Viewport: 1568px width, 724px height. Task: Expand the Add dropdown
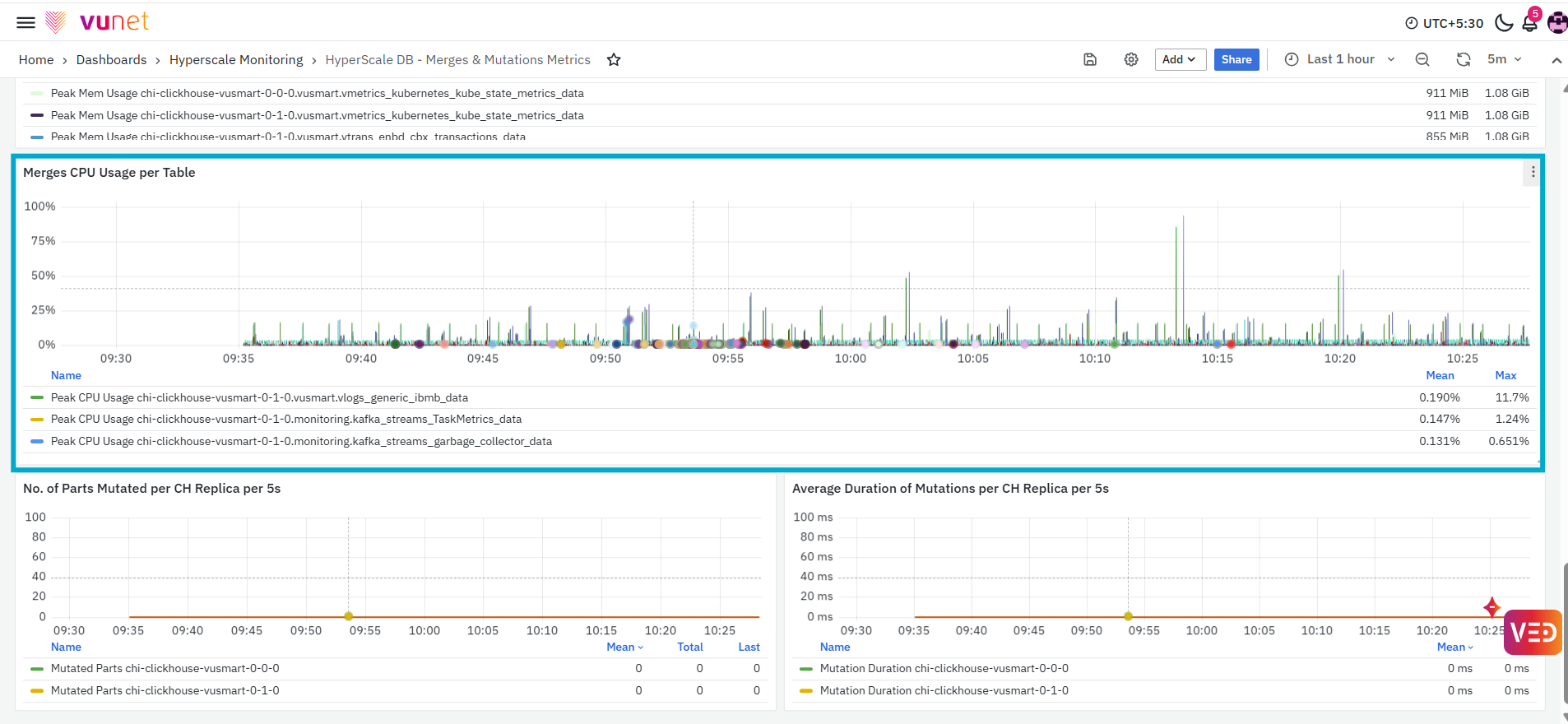click(x=1180, y=59)
